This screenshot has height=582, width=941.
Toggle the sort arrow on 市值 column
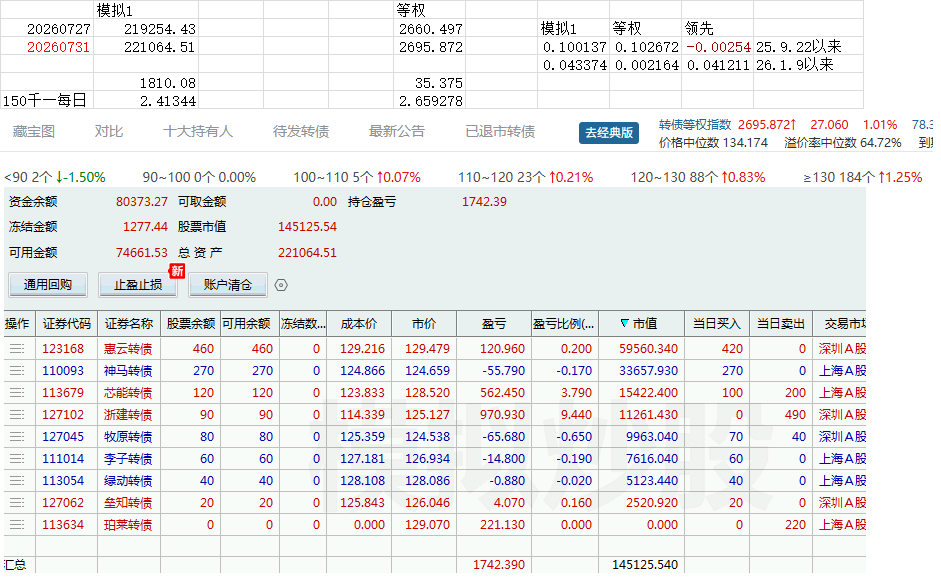(624, 323)
